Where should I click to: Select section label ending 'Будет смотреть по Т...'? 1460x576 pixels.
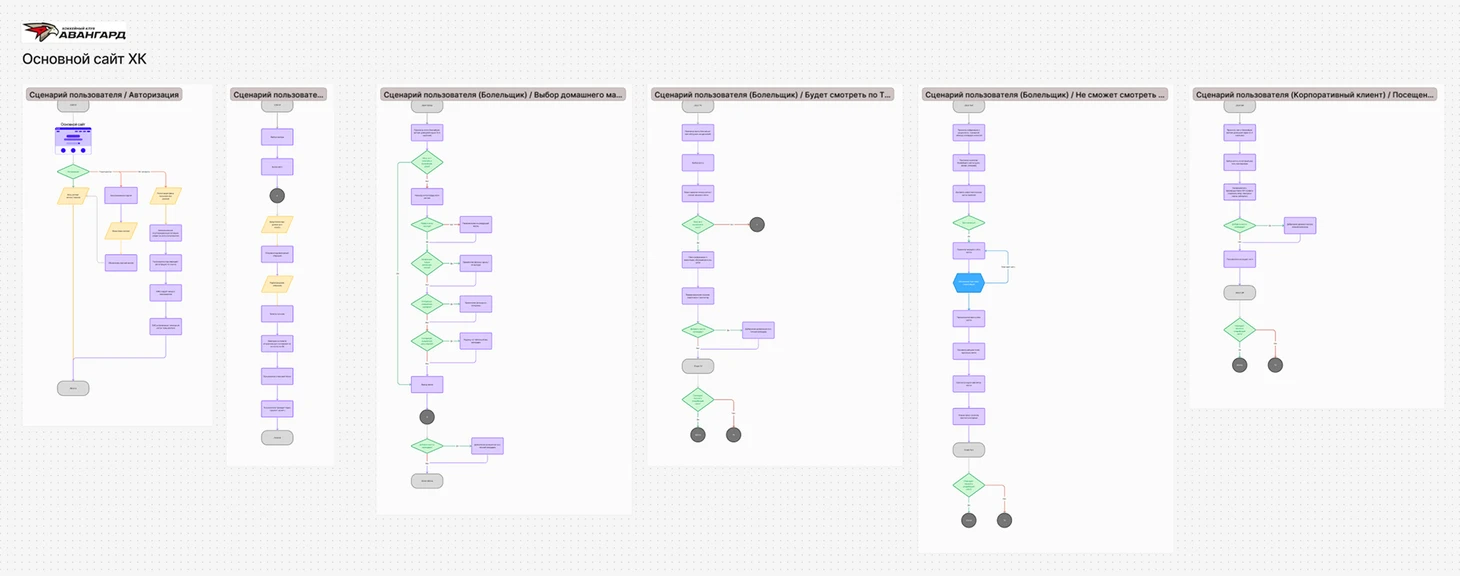pyautogui.click(x=772, y=95)
